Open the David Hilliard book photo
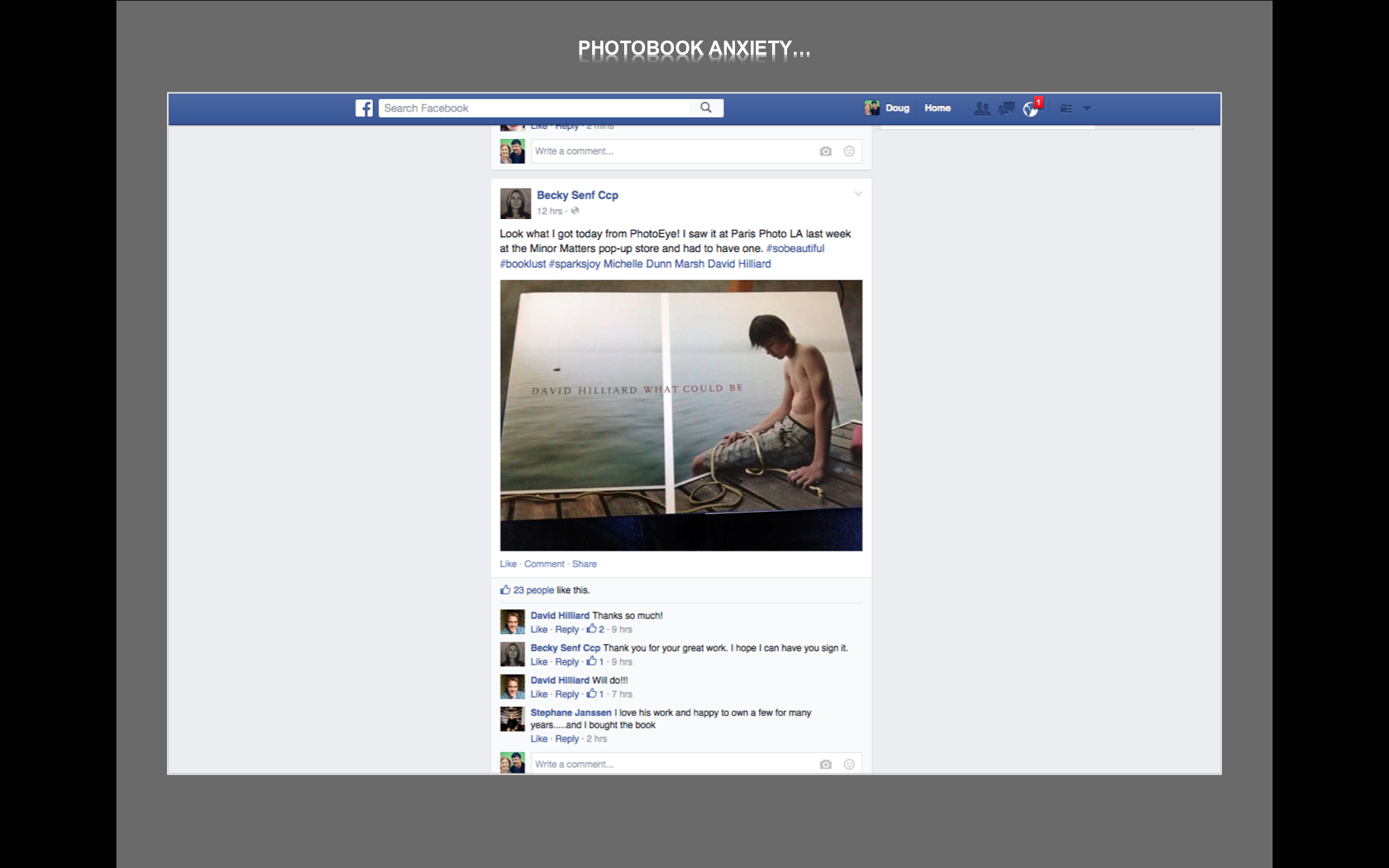This screenshot has width=1389, height=868. [680, 415]
